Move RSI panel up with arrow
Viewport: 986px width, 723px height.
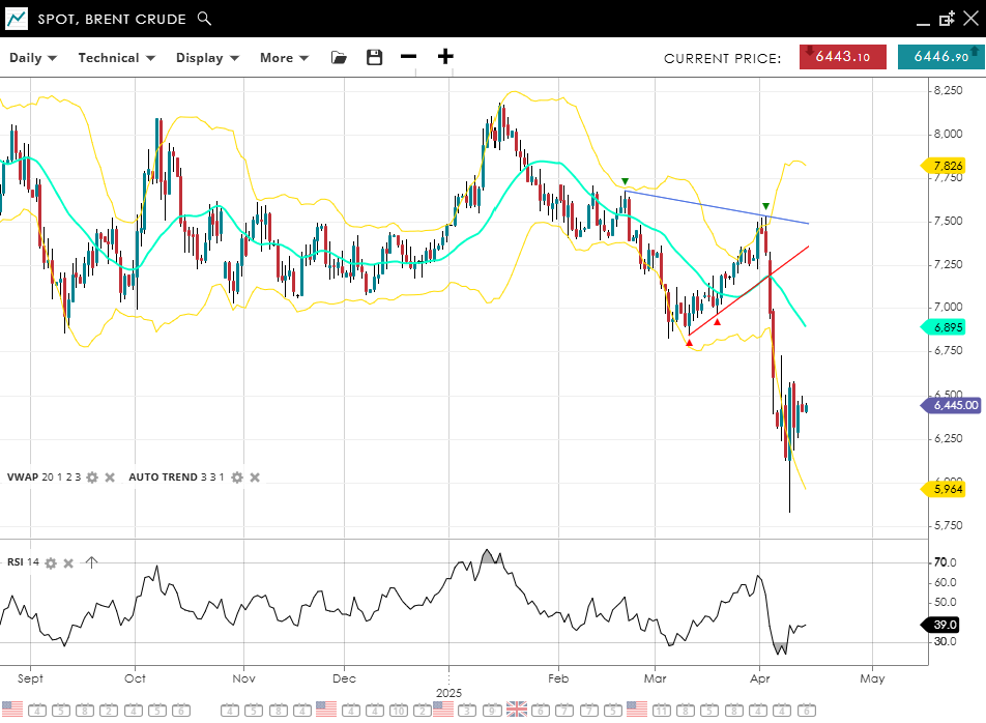click(91, 563)
